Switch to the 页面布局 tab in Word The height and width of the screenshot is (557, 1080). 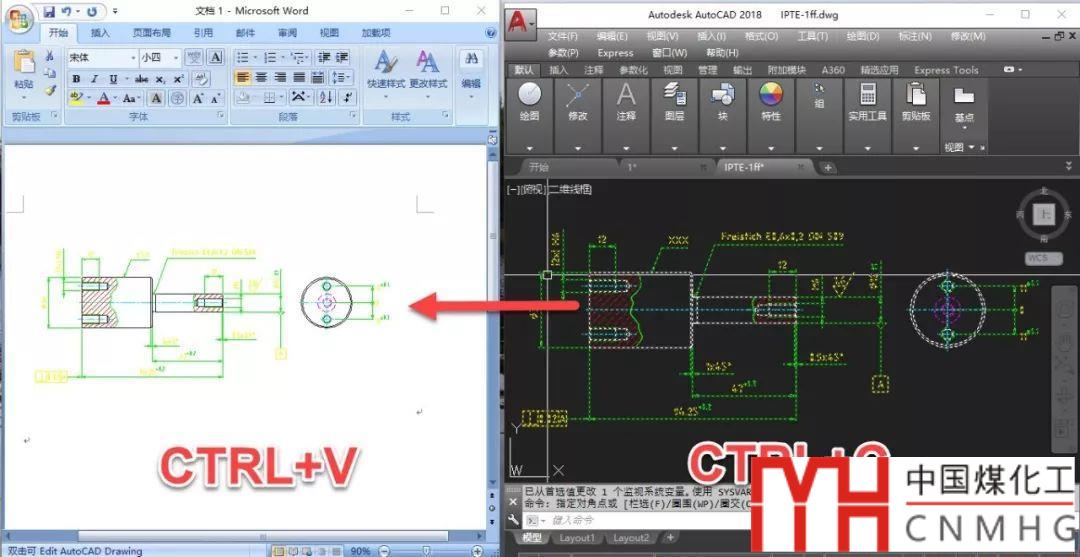click(152, 32)
